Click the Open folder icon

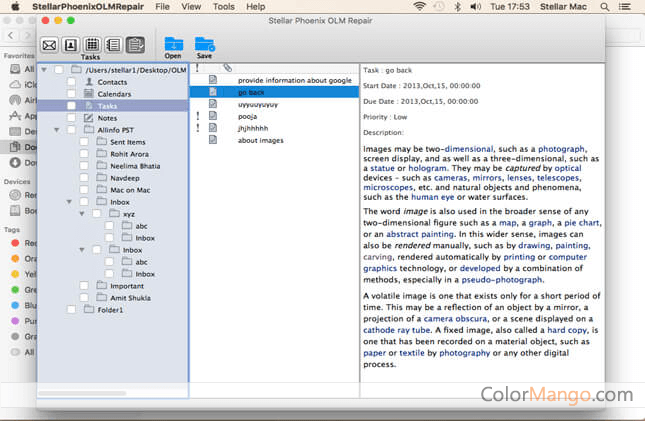[x=173, y=44]
